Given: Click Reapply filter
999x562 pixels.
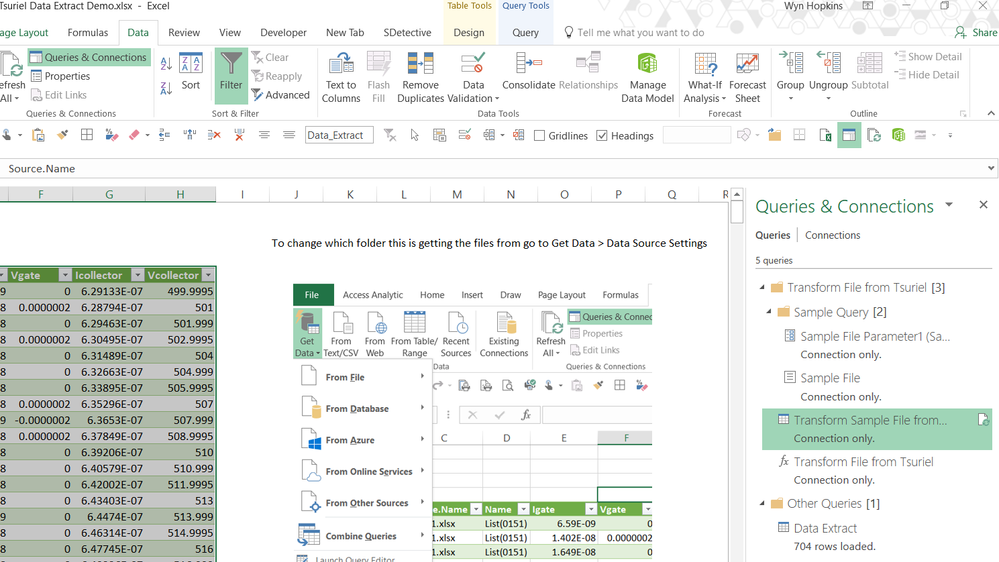Looking at the screenshot, I should pos(277,76).
